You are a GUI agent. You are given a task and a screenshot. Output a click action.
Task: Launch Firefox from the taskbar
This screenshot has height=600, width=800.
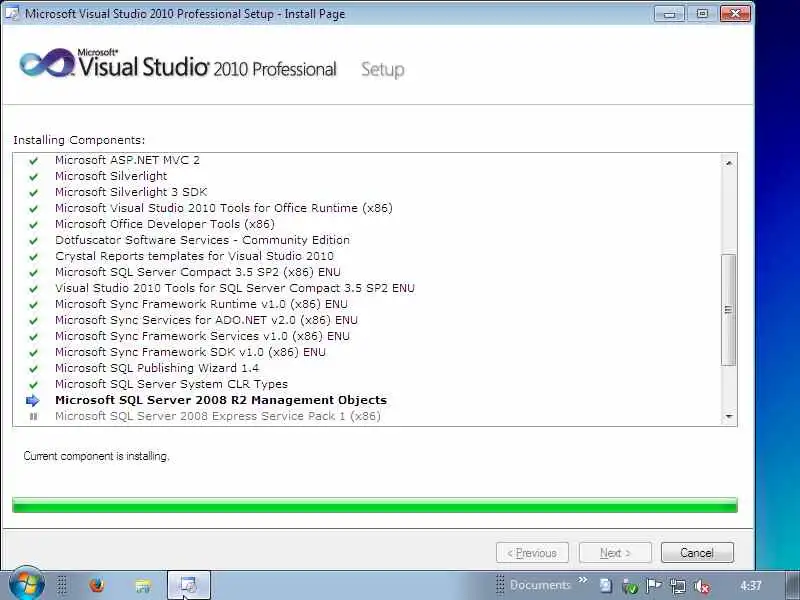pyautogui.click(x=96, y=585)
